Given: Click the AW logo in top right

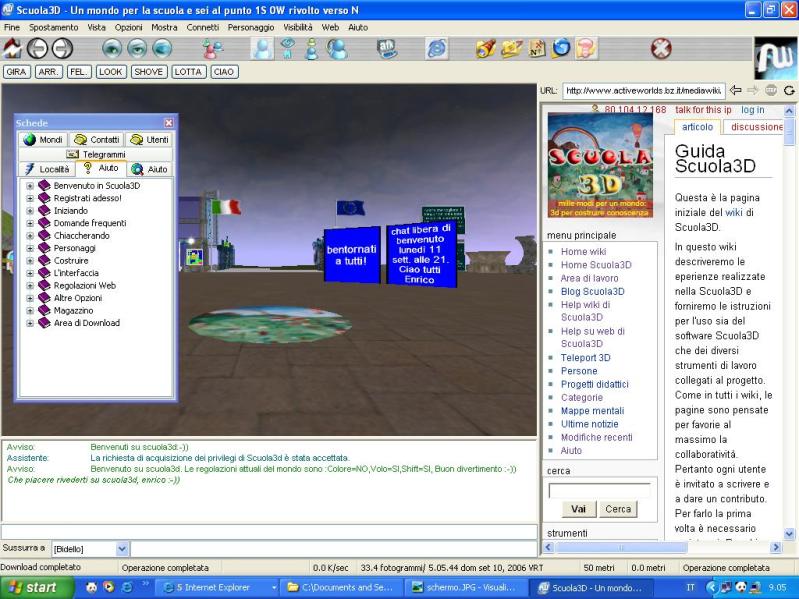Looking at the screenshot, I should [x=776, y=58].
